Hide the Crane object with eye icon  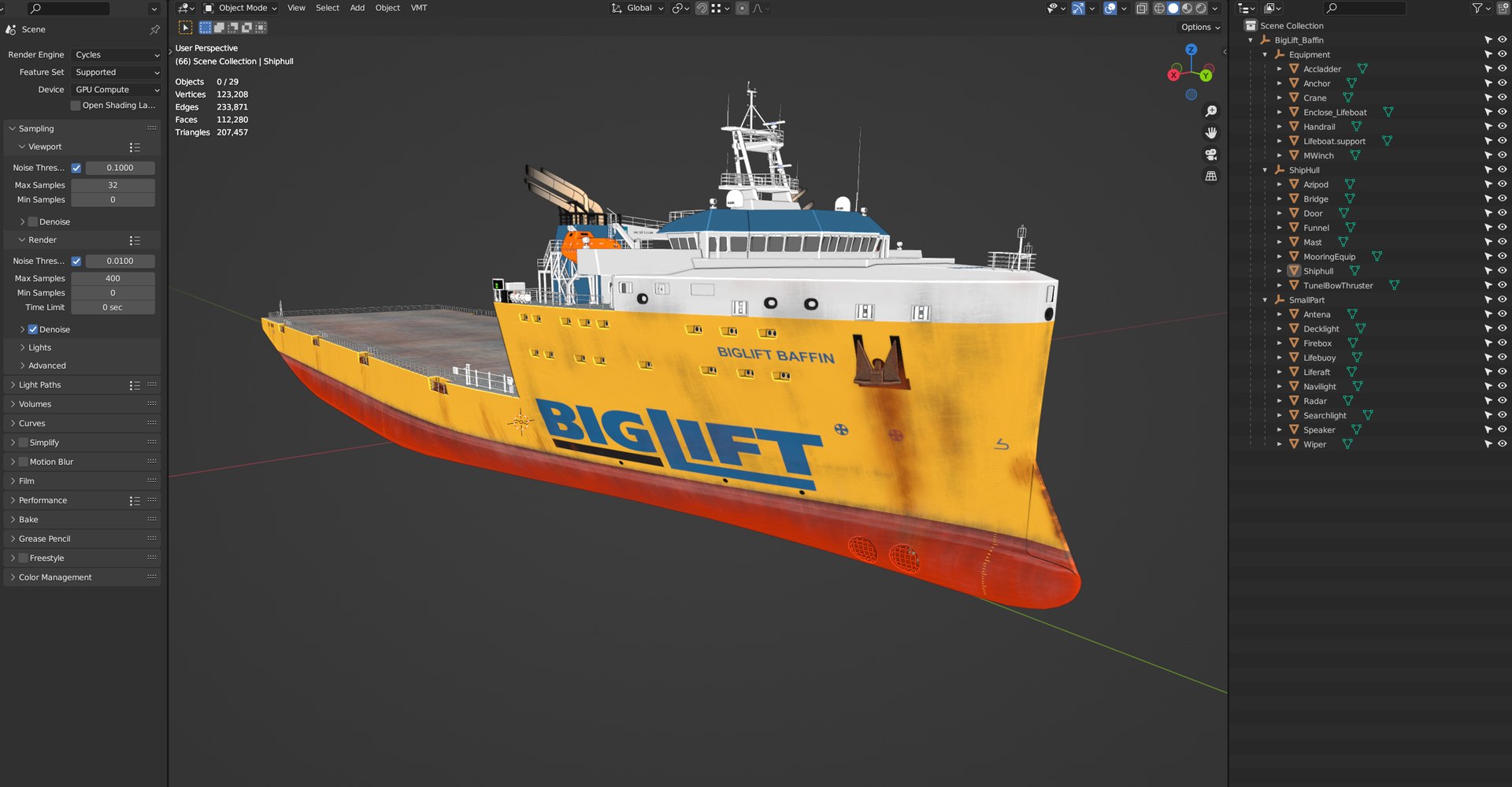[1502, 98]
